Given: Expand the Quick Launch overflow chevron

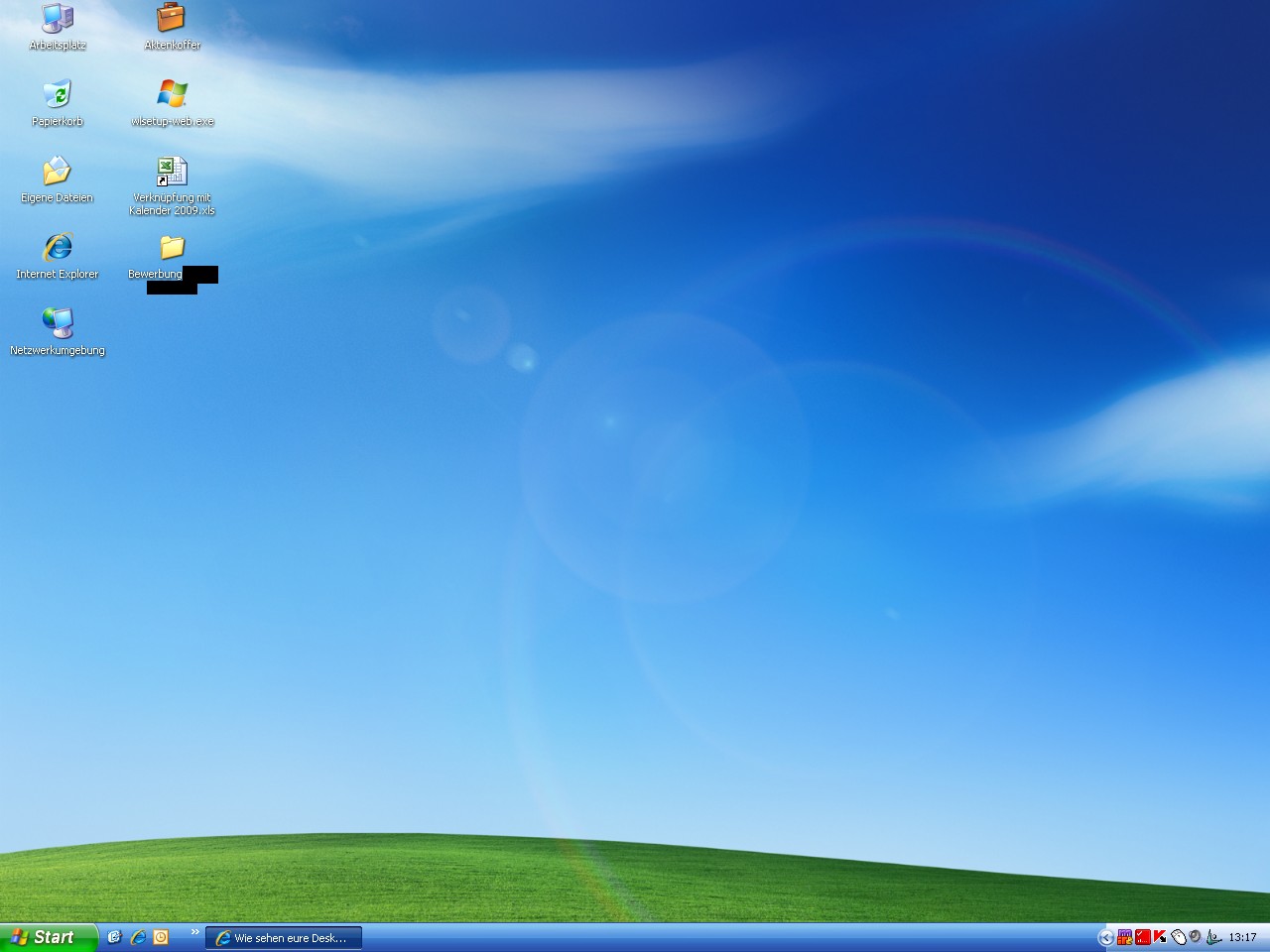Looking at the screenshot, I should click(x=194, y=932).
